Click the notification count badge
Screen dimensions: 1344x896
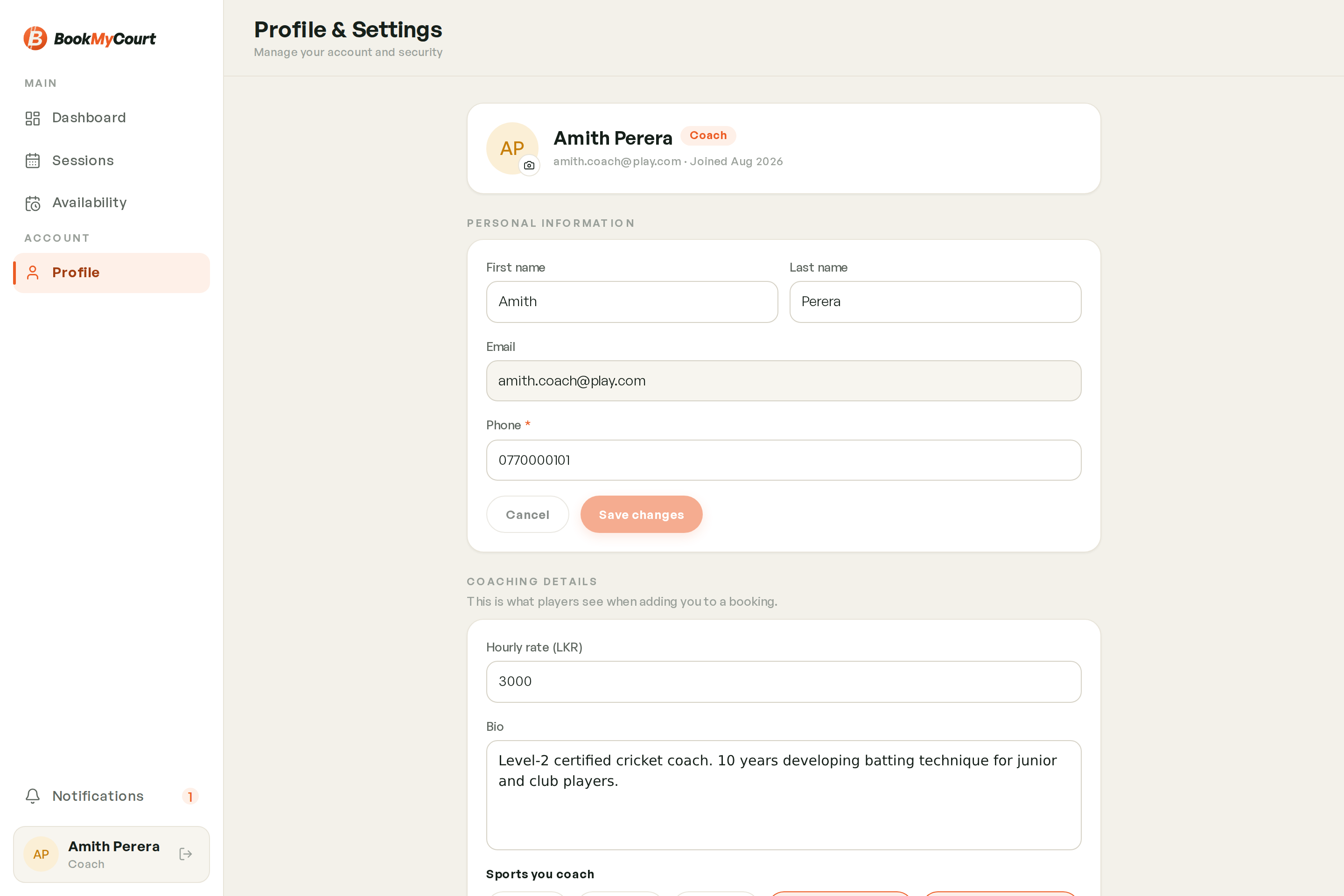(190, 796)
